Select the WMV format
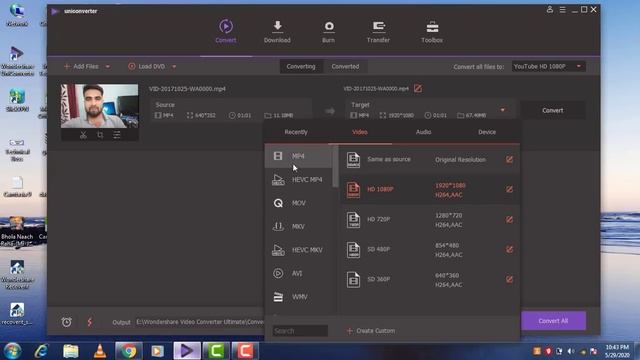This screenshot has height=360, width=640. pyautogui.click(x=299, y=297)
